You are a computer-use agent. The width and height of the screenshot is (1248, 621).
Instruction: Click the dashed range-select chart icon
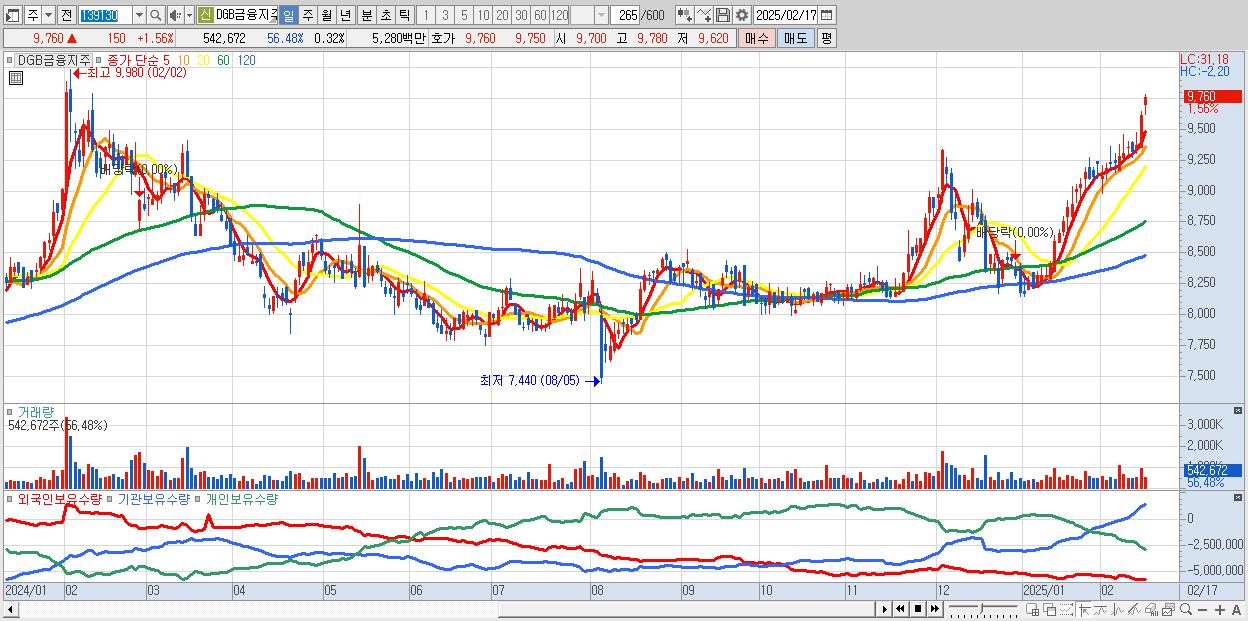[1067, 609]
